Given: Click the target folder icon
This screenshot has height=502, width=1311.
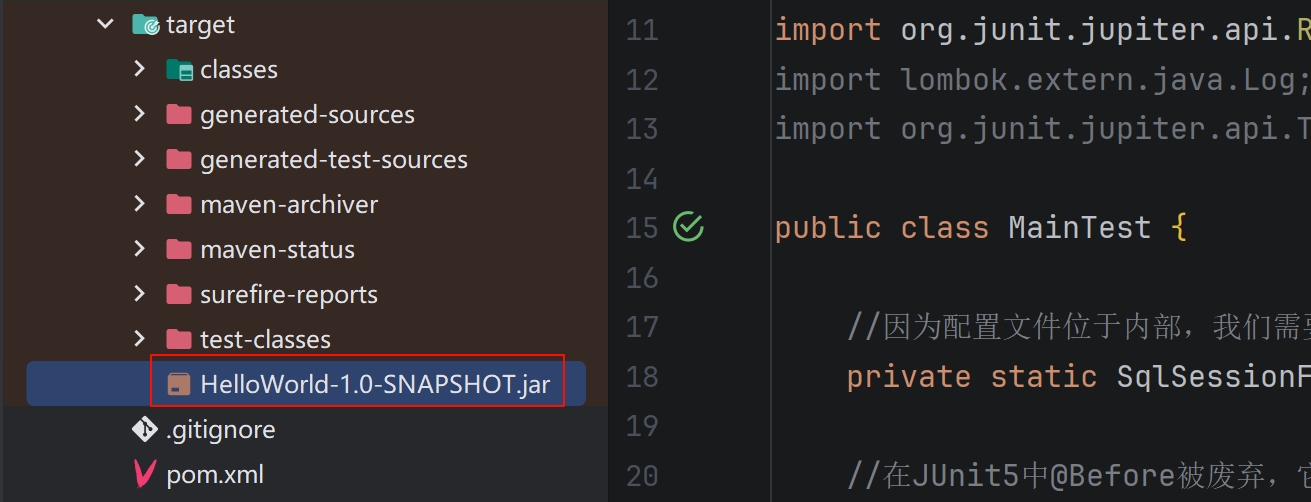Looking at the screenshot, I should click(x=146, y=25).
